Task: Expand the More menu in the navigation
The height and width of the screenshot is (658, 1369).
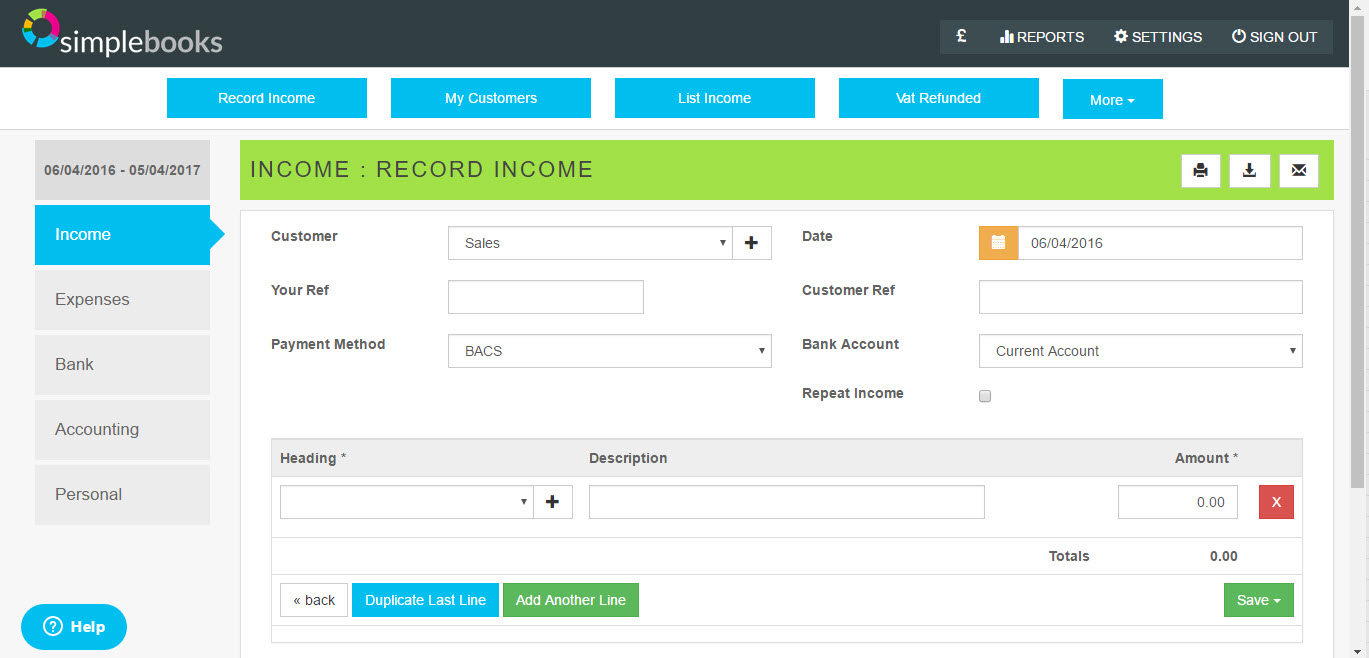Action: pos(1112,99)
